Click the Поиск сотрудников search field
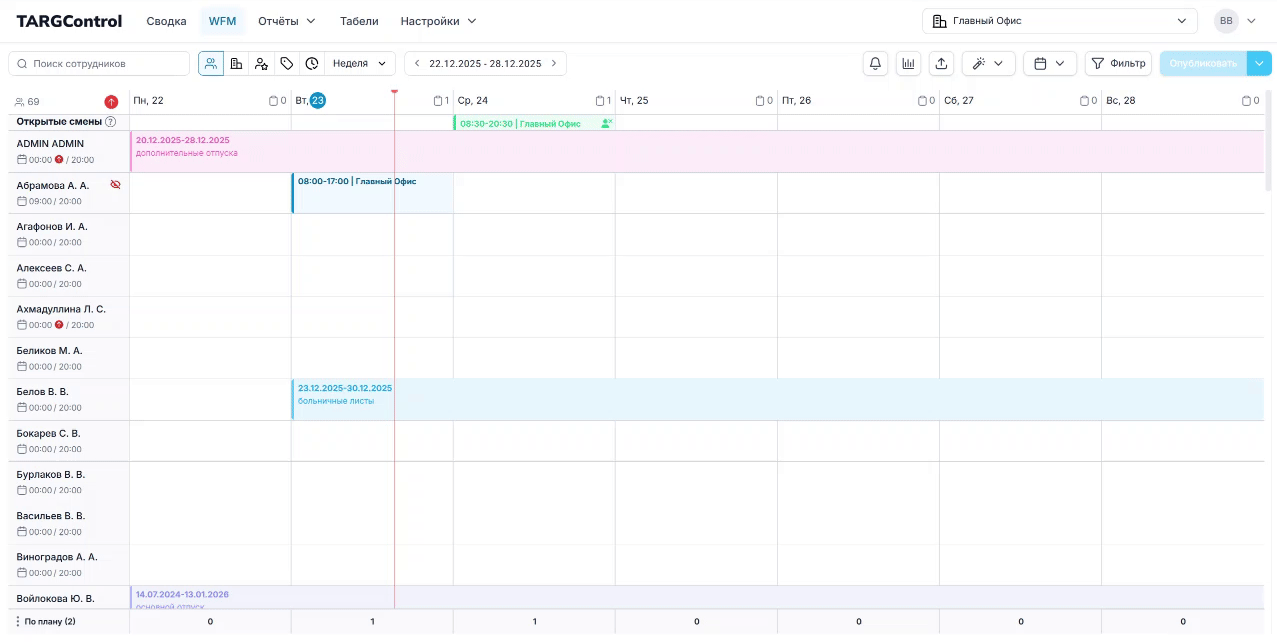This screenshot has height=642, width=1277. pyautogui.click(x=99, y=64)
